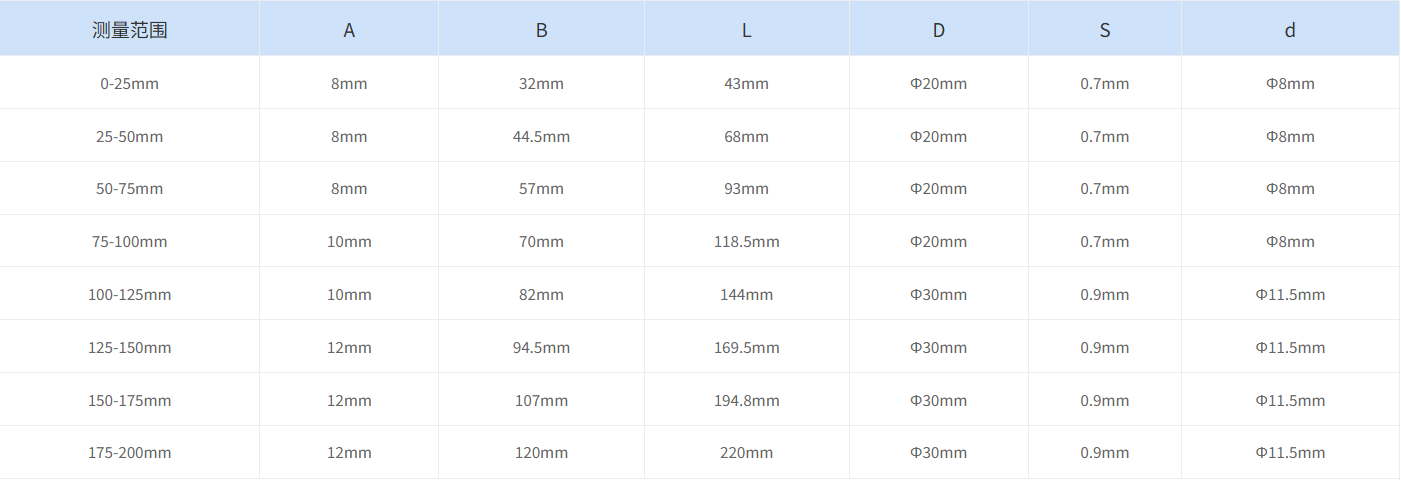Click the 220mm L value

coord(746,453)
